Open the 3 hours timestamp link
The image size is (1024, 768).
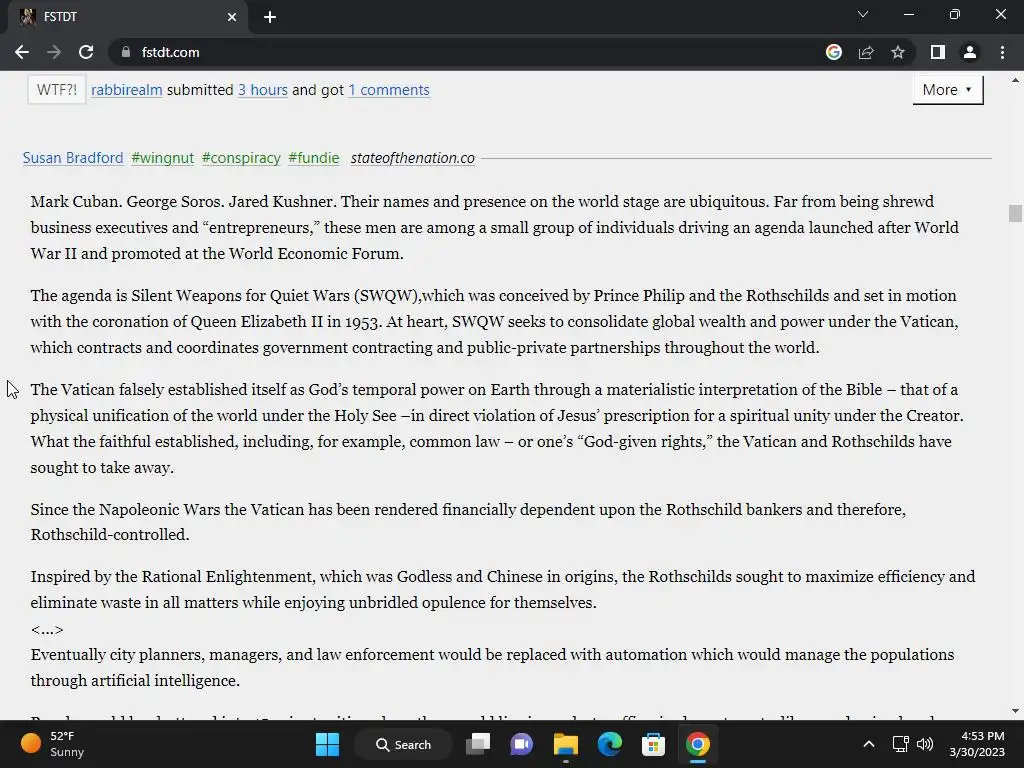click(x=263, y=90)
